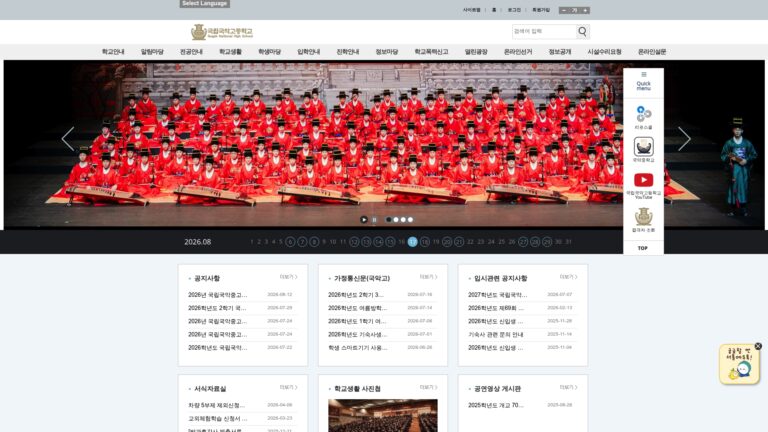
Task: Select day 12 on calendar strip
Action: tap(354, 241)
